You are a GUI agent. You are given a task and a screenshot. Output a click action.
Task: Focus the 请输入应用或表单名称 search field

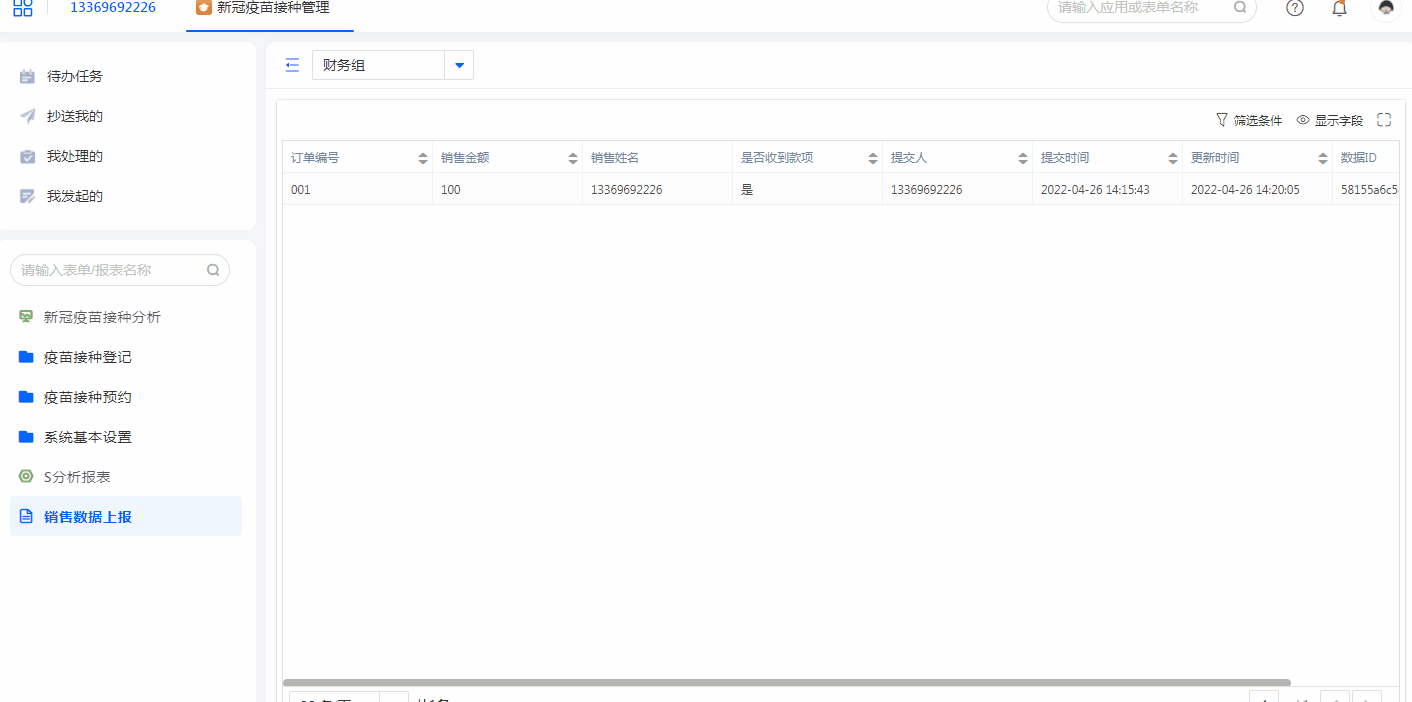[x=1142, y=8]
